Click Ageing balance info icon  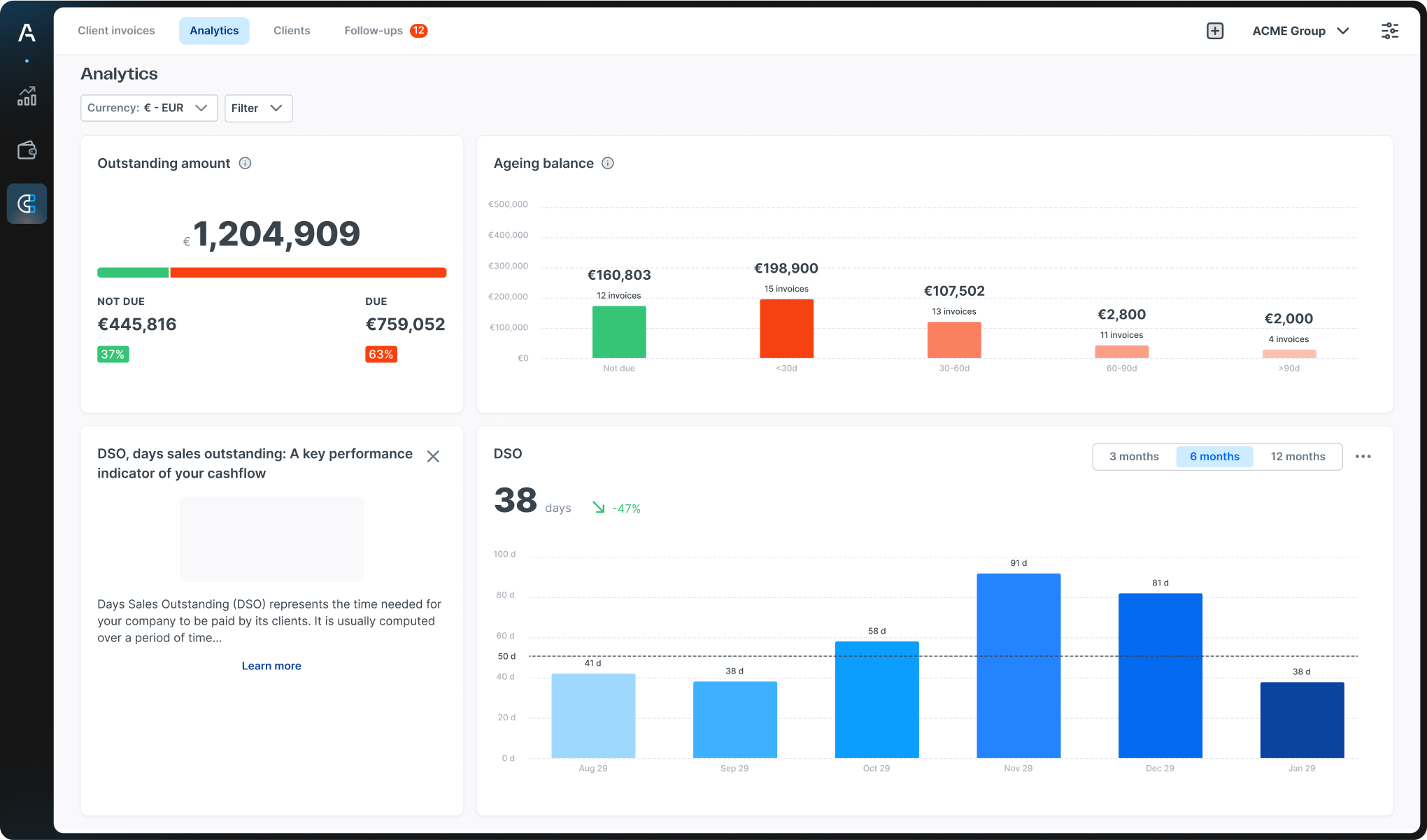click(608, 163)
